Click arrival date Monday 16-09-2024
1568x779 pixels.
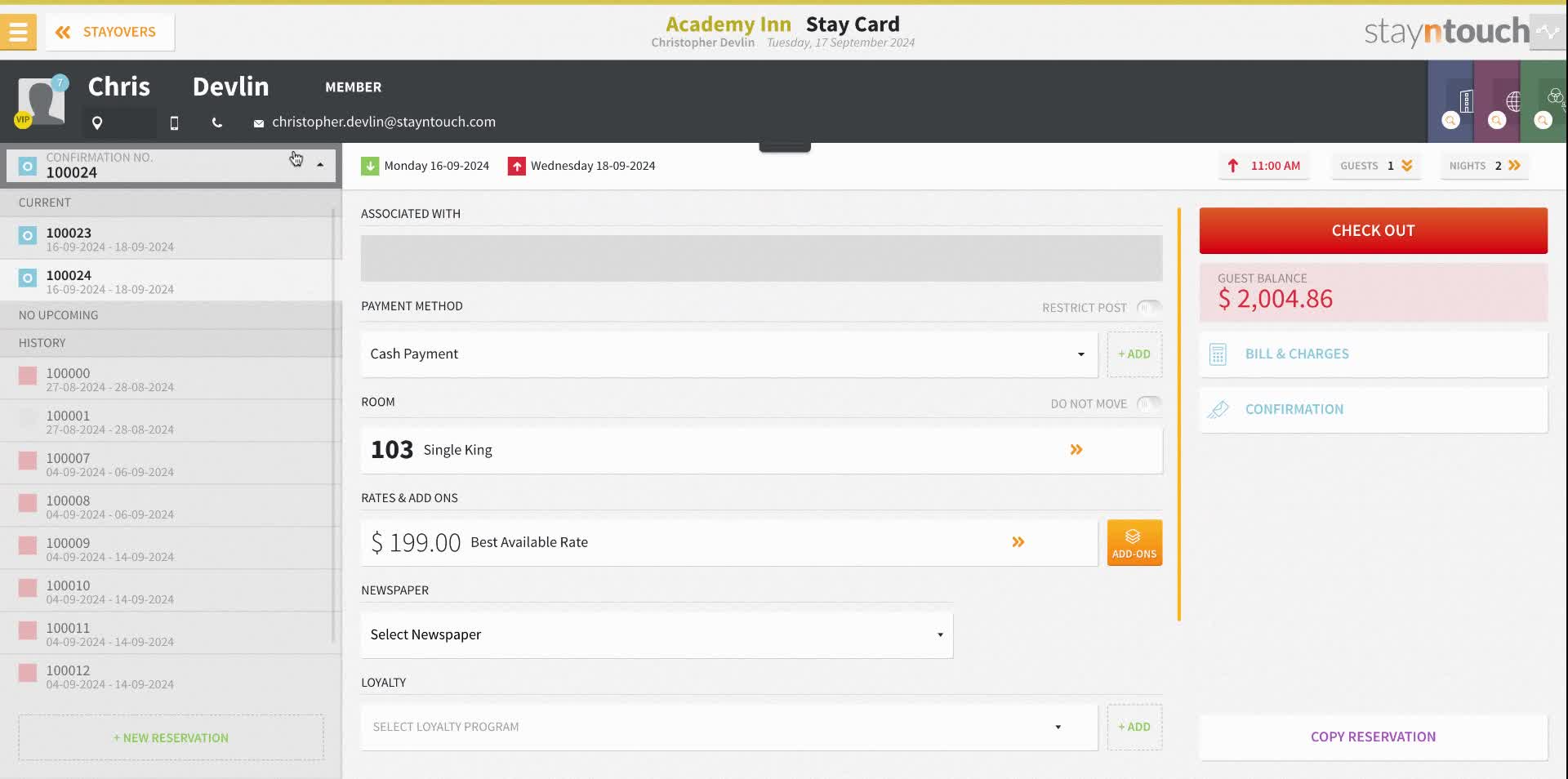[437, 166]
